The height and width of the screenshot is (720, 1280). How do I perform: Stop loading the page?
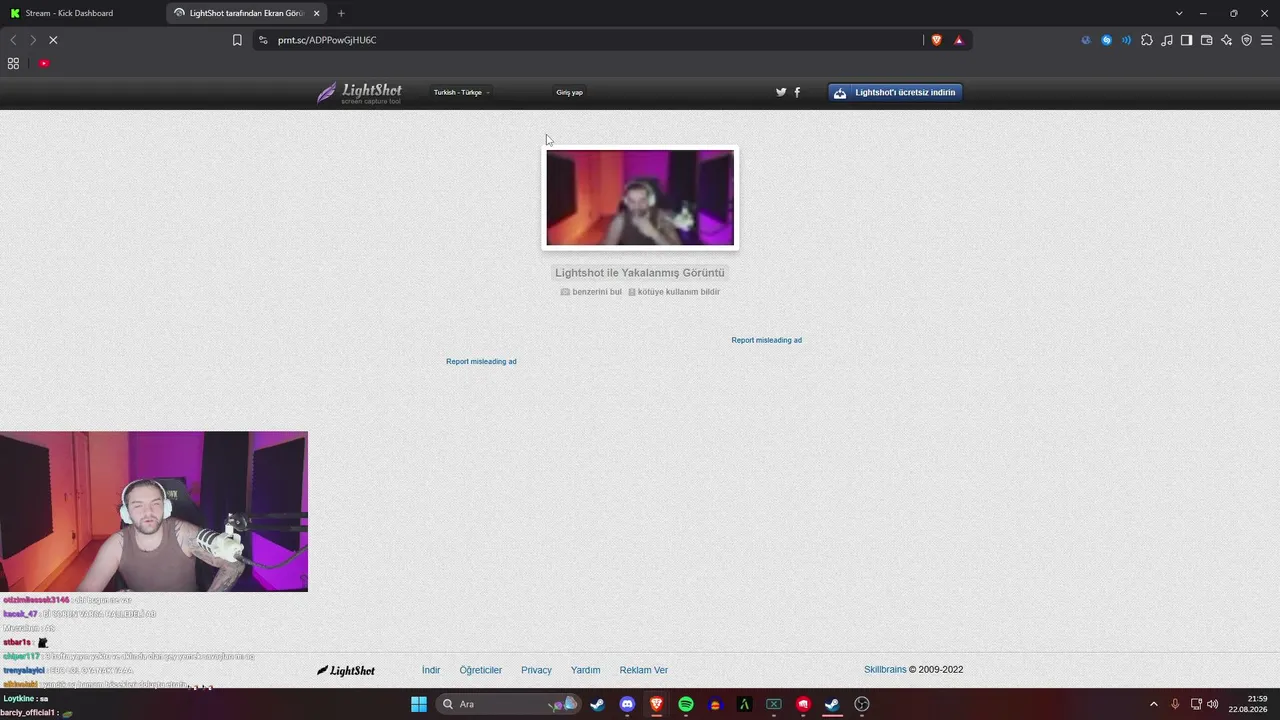pyautogui.click(x=53, y=40)
